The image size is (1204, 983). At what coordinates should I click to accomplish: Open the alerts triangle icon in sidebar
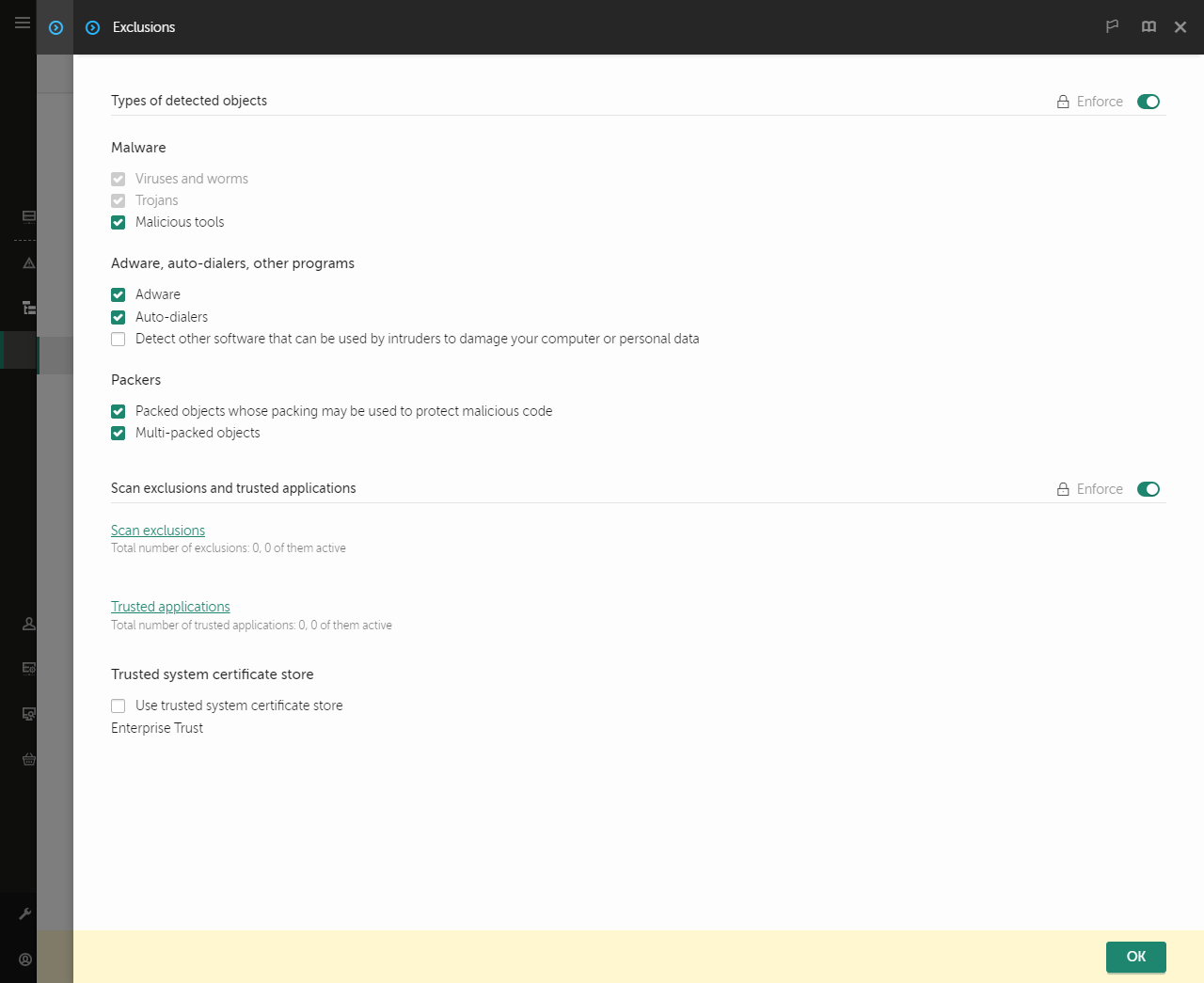click(x=28, y=262)
